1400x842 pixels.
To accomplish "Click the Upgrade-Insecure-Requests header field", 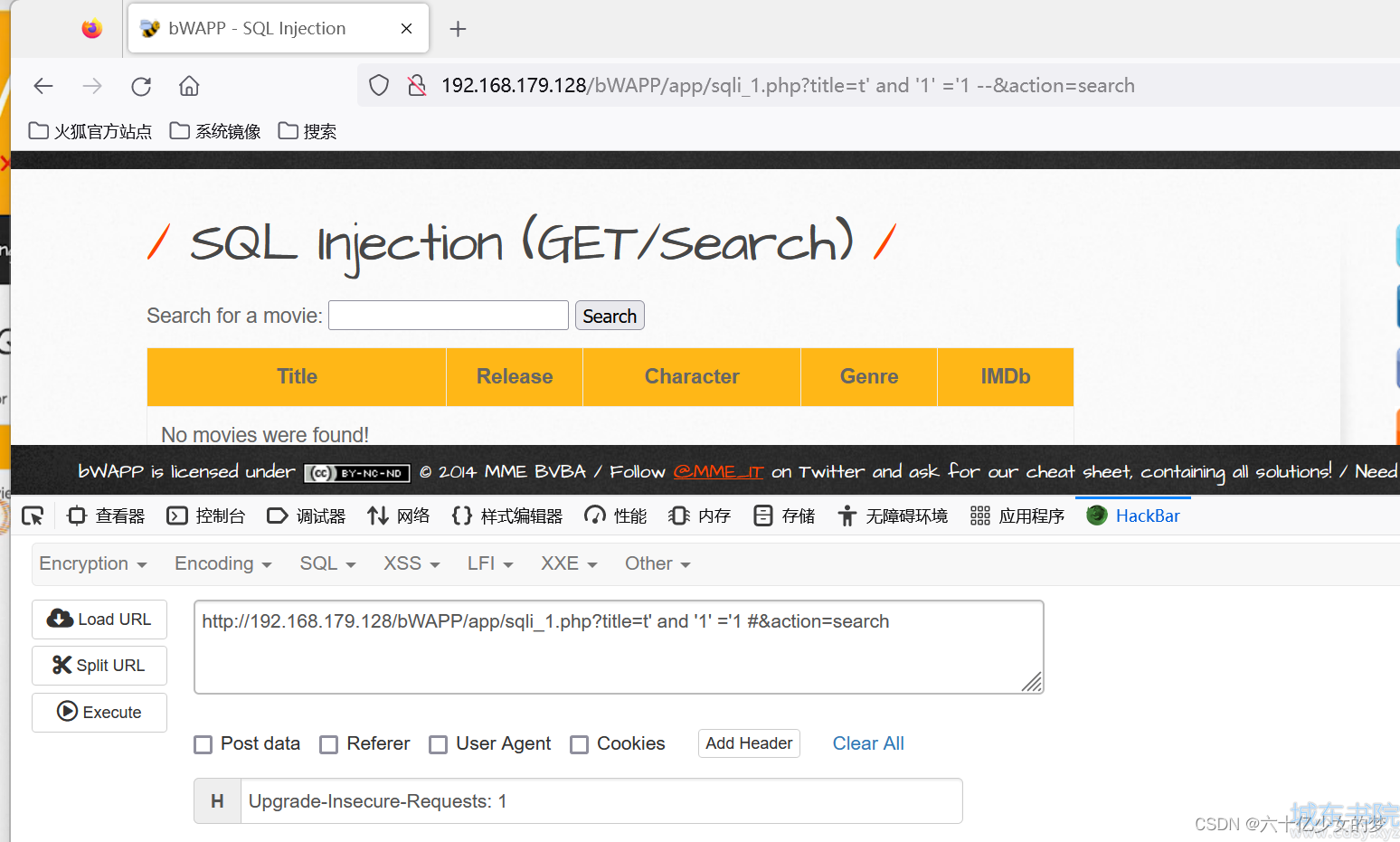I will click(601, 801).
